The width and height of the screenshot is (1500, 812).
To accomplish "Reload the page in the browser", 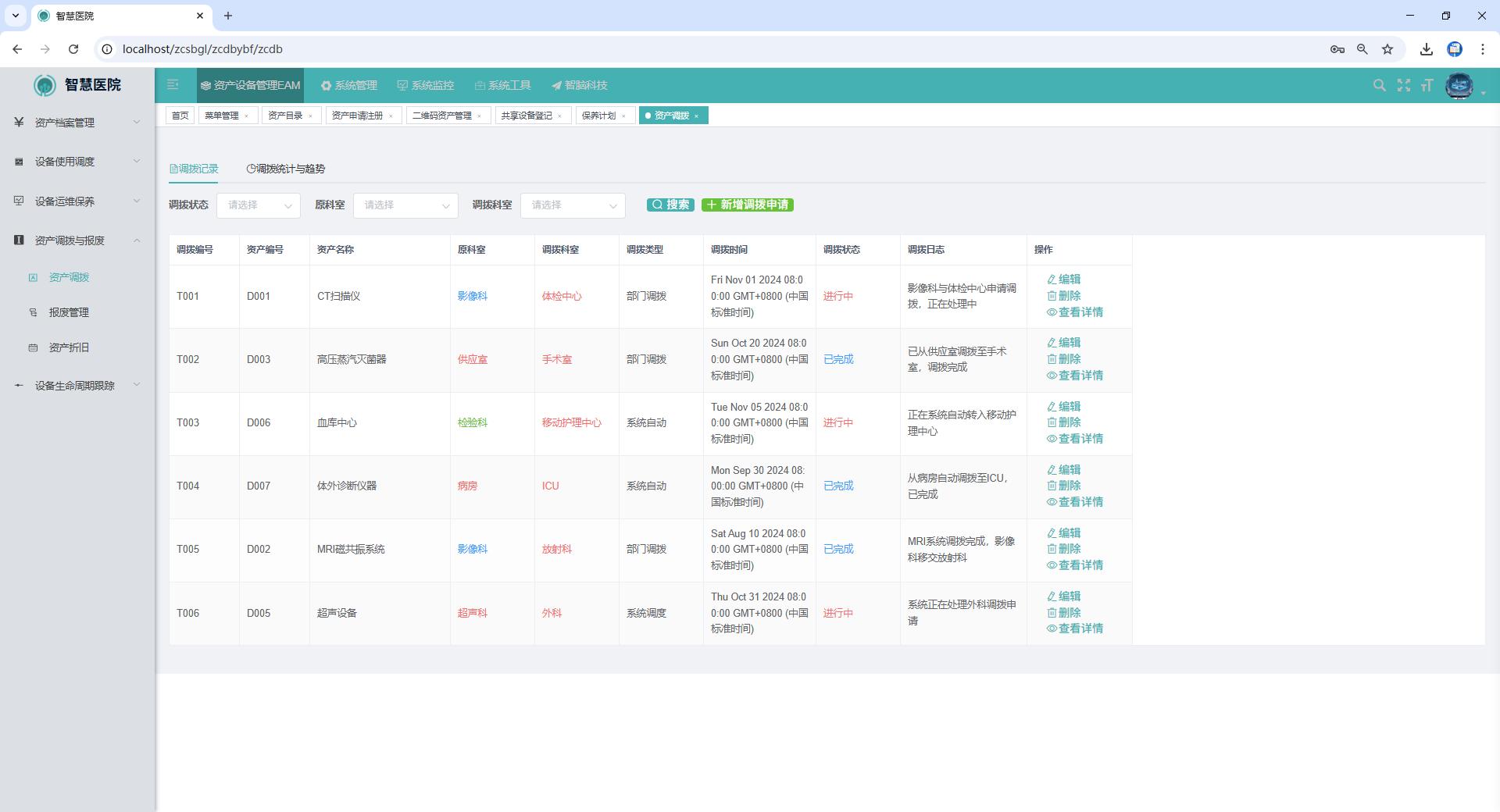I will coord(73,49).
